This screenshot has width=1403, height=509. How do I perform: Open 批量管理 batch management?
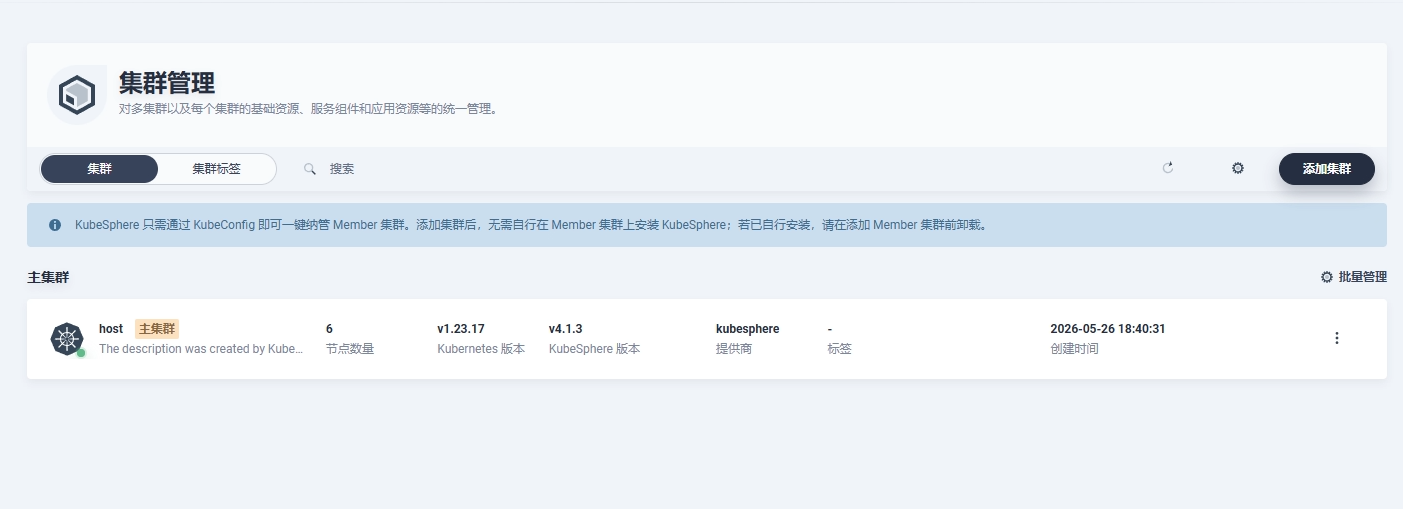pos(1354,277)
